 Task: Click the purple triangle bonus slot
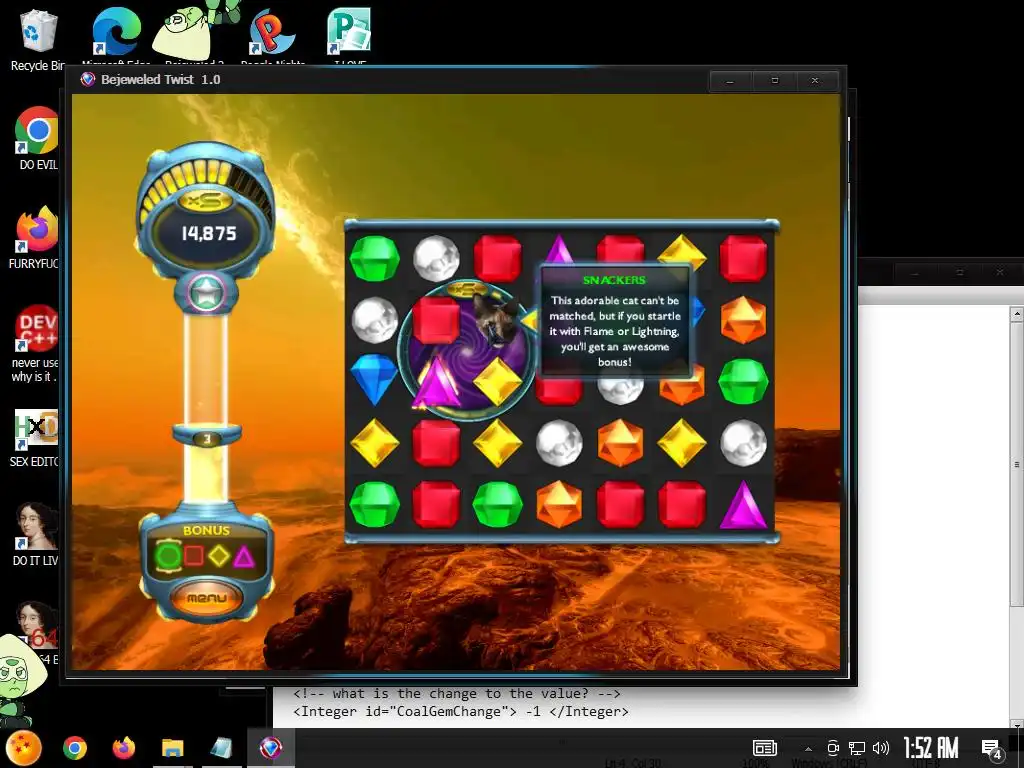point(244,556)
